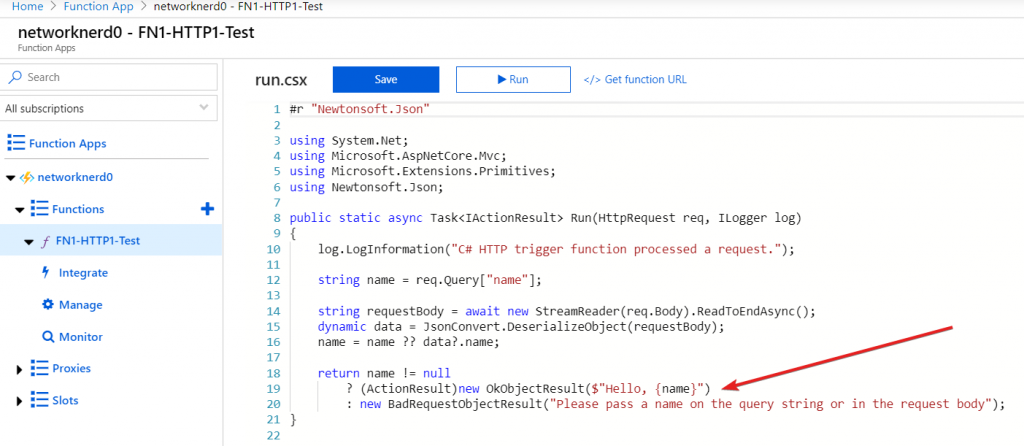Click Get function URL link
Viewport: 1024px width, 446px height.
click(x=635, y=80)
